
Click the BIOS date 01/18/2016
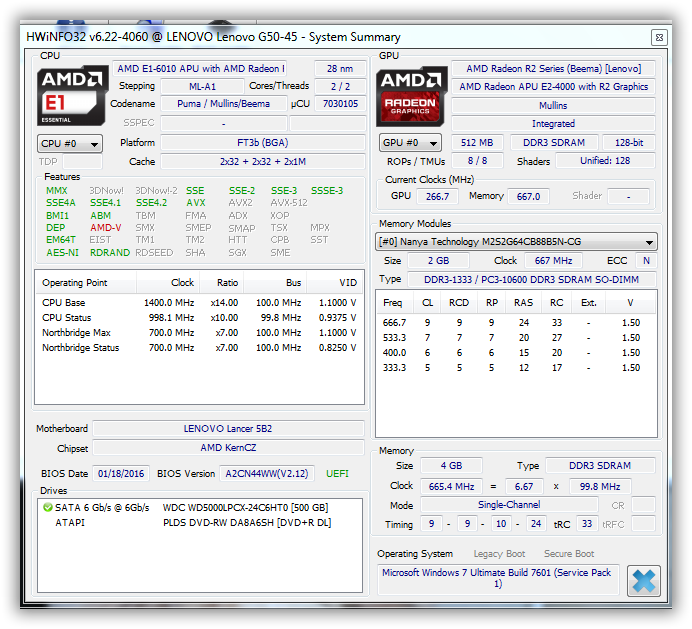coord(121,474)
